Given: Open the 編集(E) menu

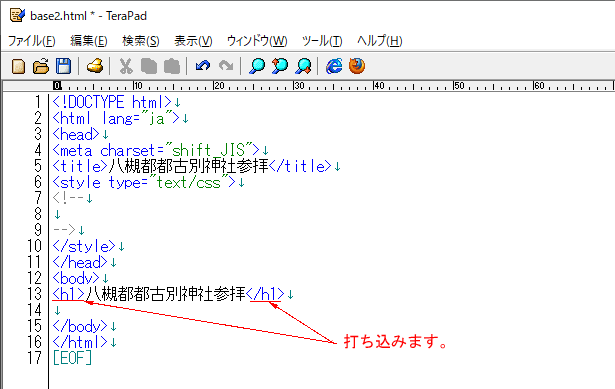Looking at the screenshot, I should coord(89,41).
